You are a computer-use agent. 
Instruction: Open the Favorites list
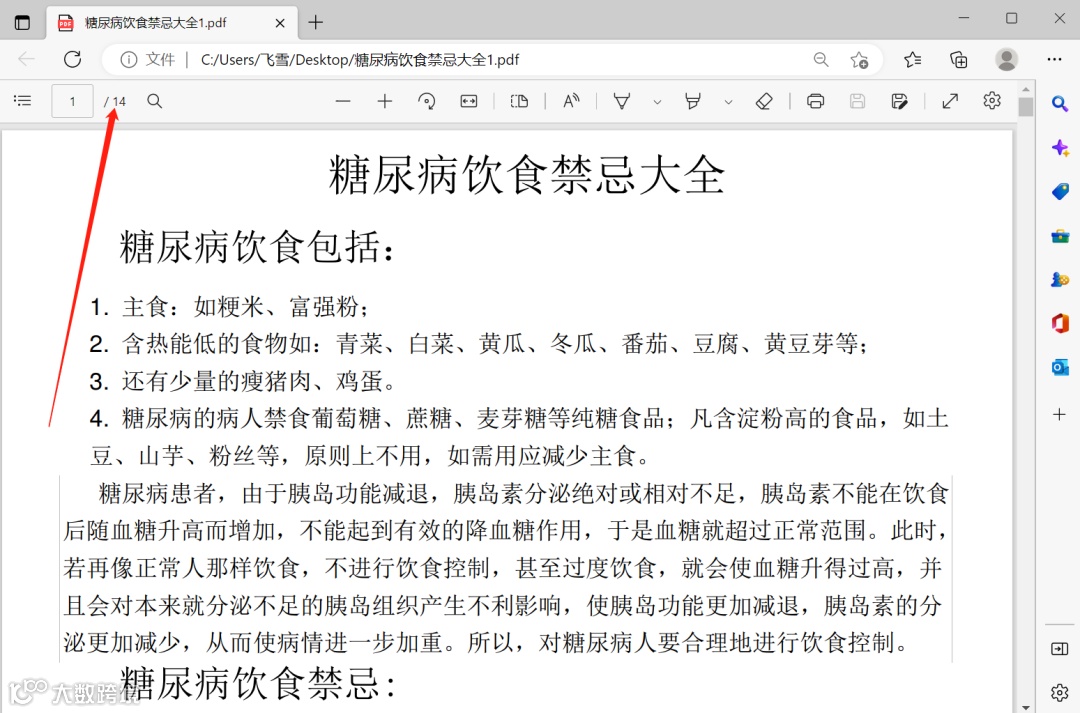coord(913,60)
